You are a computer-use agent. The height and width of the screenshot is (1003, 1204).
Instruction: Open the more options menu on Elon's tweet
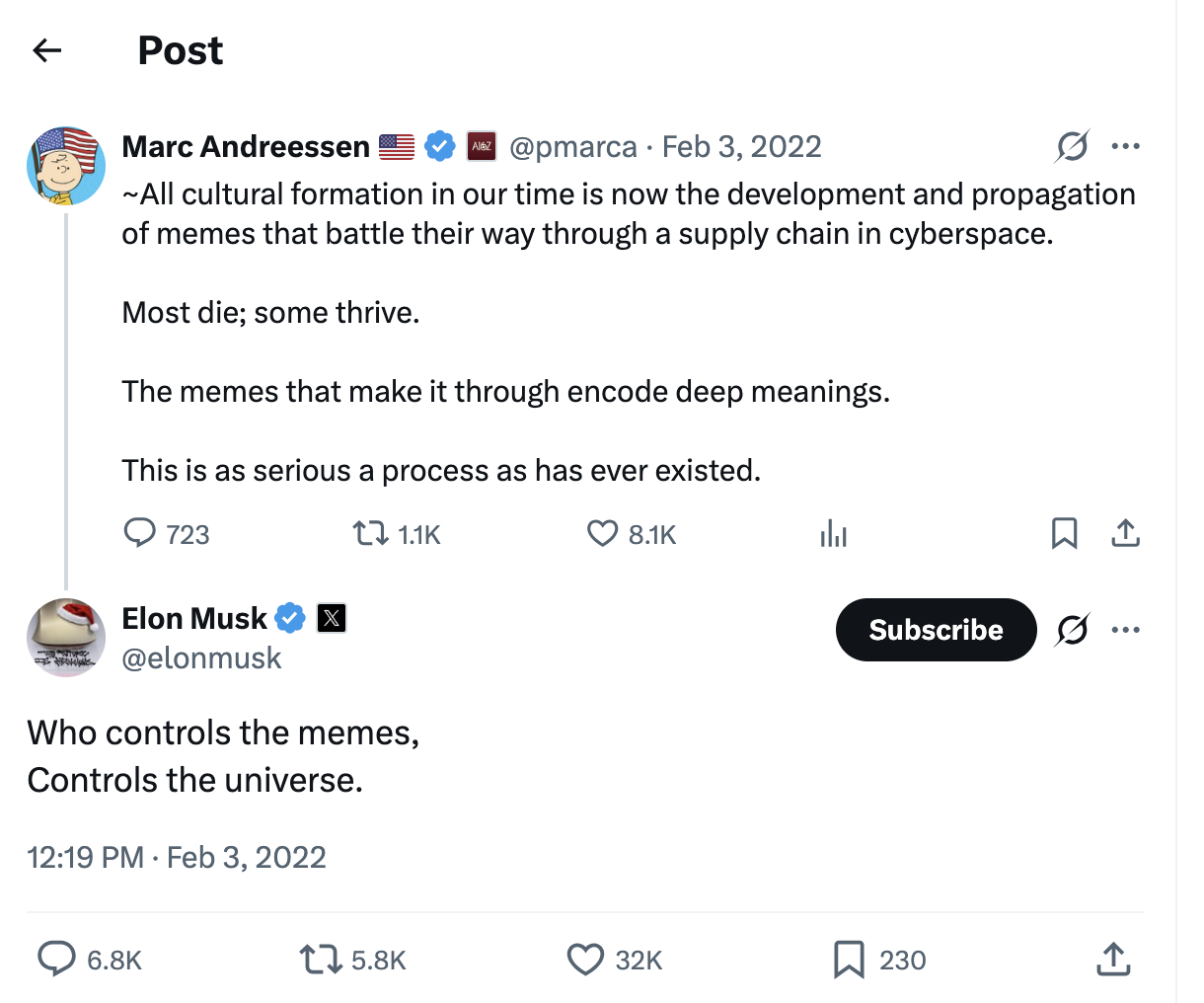(x=1126, y=629)
